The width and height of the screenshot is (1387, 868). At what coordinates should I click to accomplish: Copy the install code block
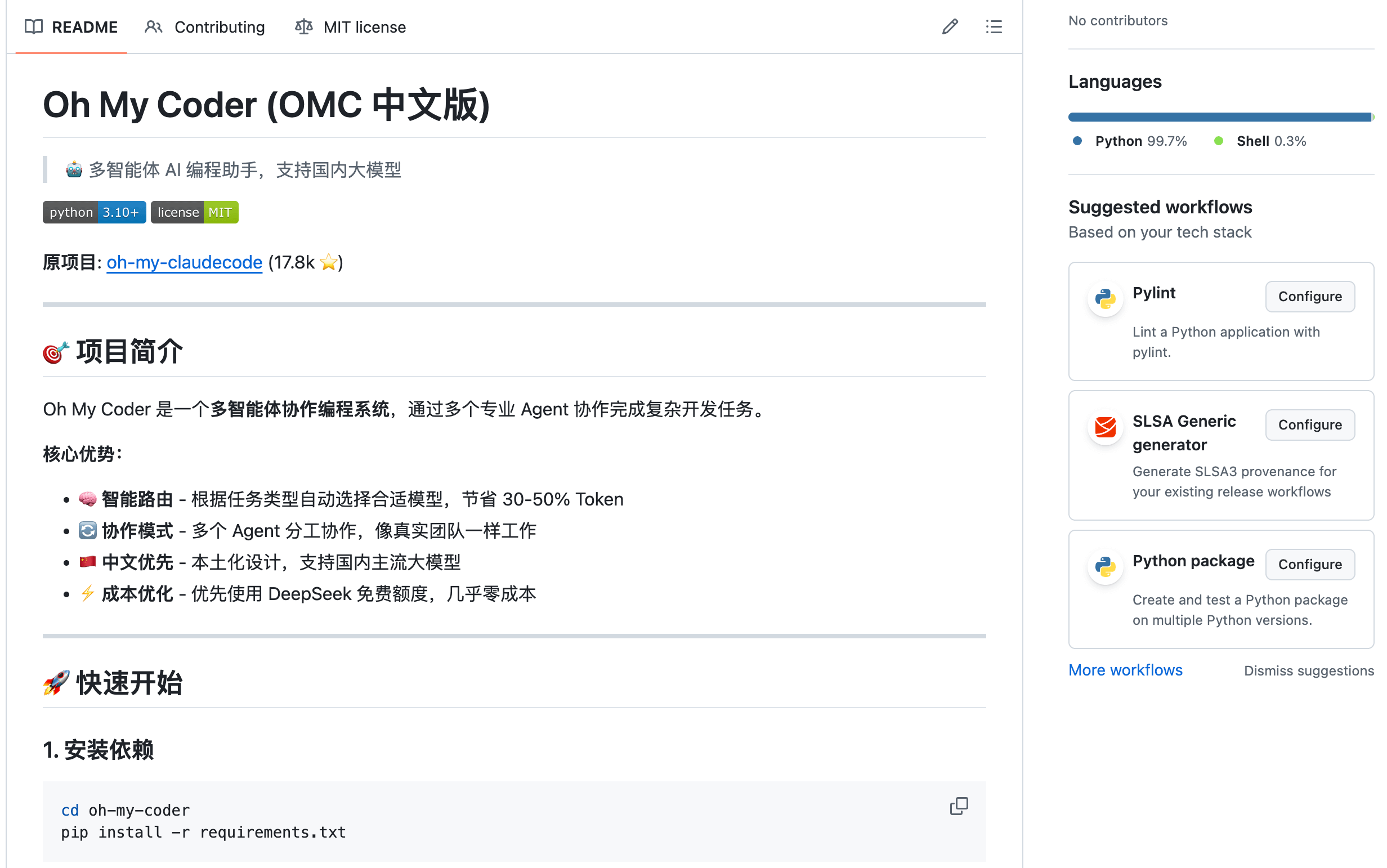(x=958, y=806)
